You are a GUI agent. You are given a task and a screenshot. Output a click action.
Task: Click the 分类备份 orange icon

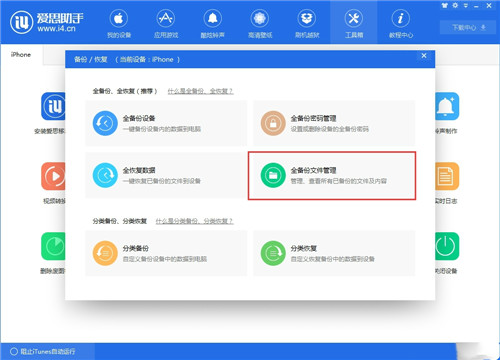(x=105, y=253)
